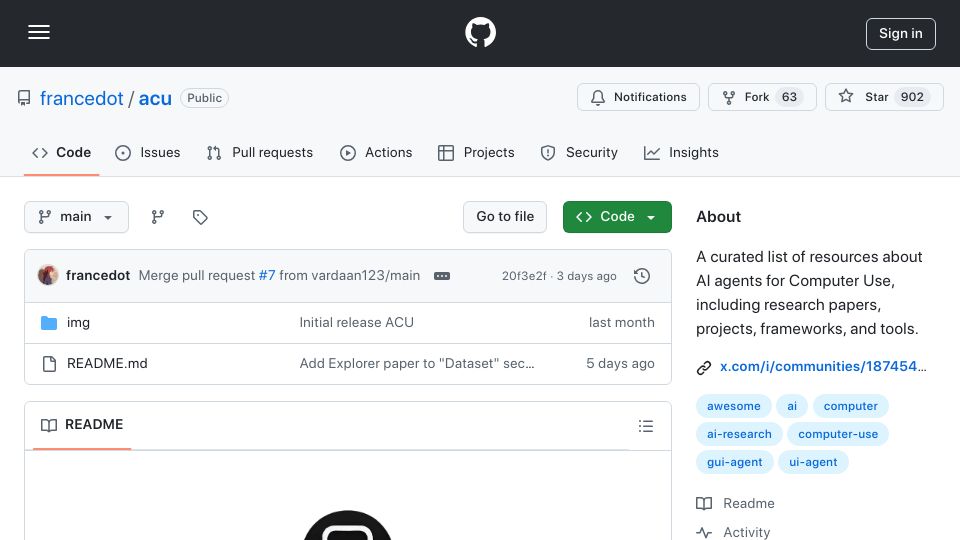The image size is (960, 540).
Task: Open Add Explorer paper commit message
Action: pos(417,364)
